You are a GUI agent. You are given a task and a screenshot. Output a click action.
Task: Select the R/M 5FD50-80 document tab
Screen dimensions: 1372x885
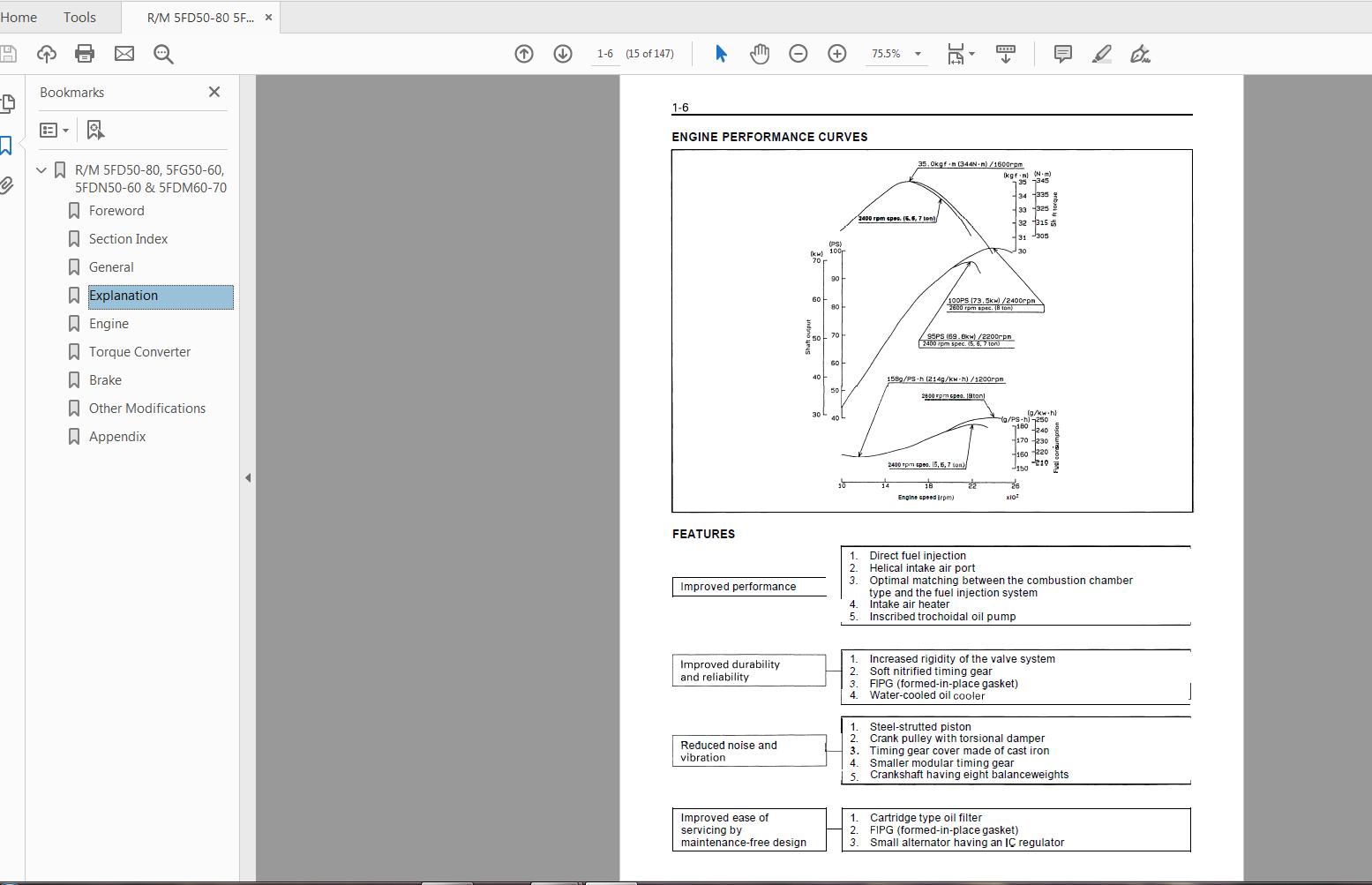[200, 17]
